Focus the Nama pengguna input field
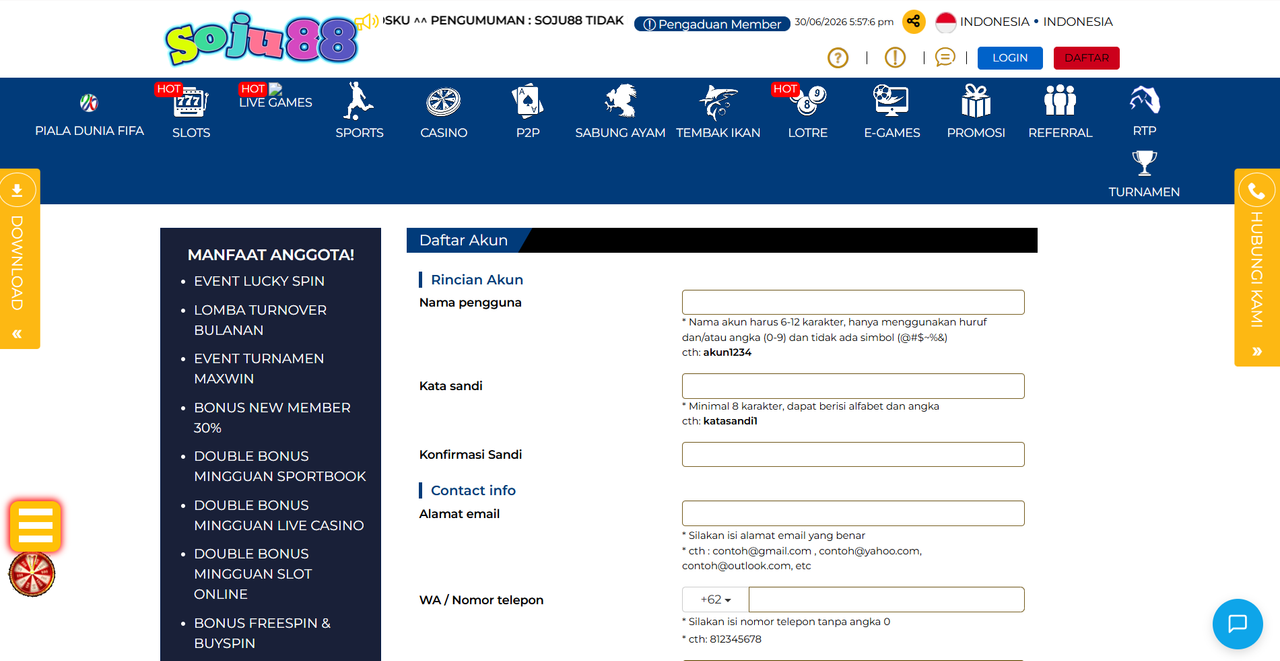This screenshot has width=1280, height=661. 853,303
